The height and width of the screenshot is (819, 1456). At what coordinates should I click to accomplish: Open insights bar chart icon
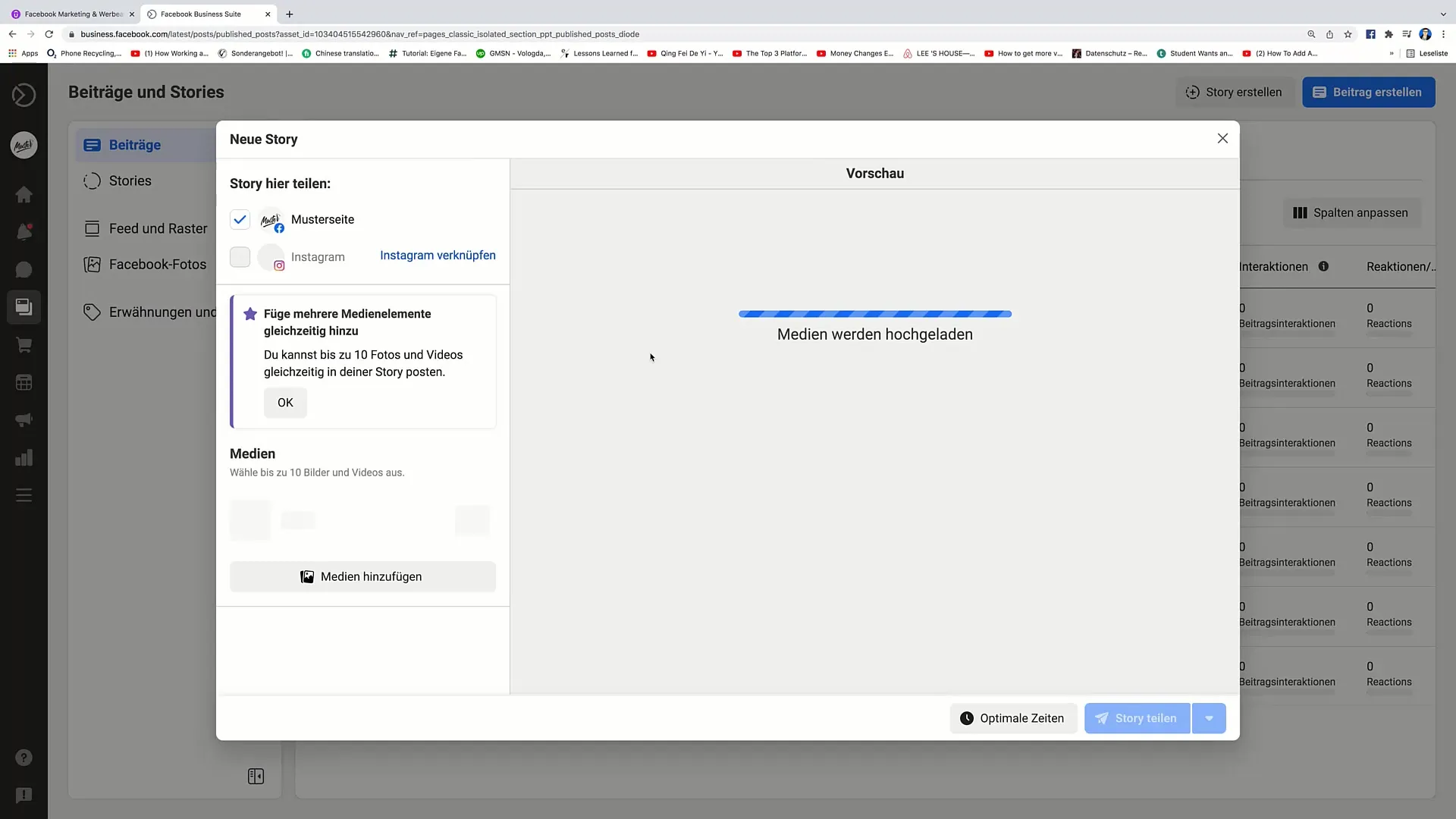click(24, 457)
